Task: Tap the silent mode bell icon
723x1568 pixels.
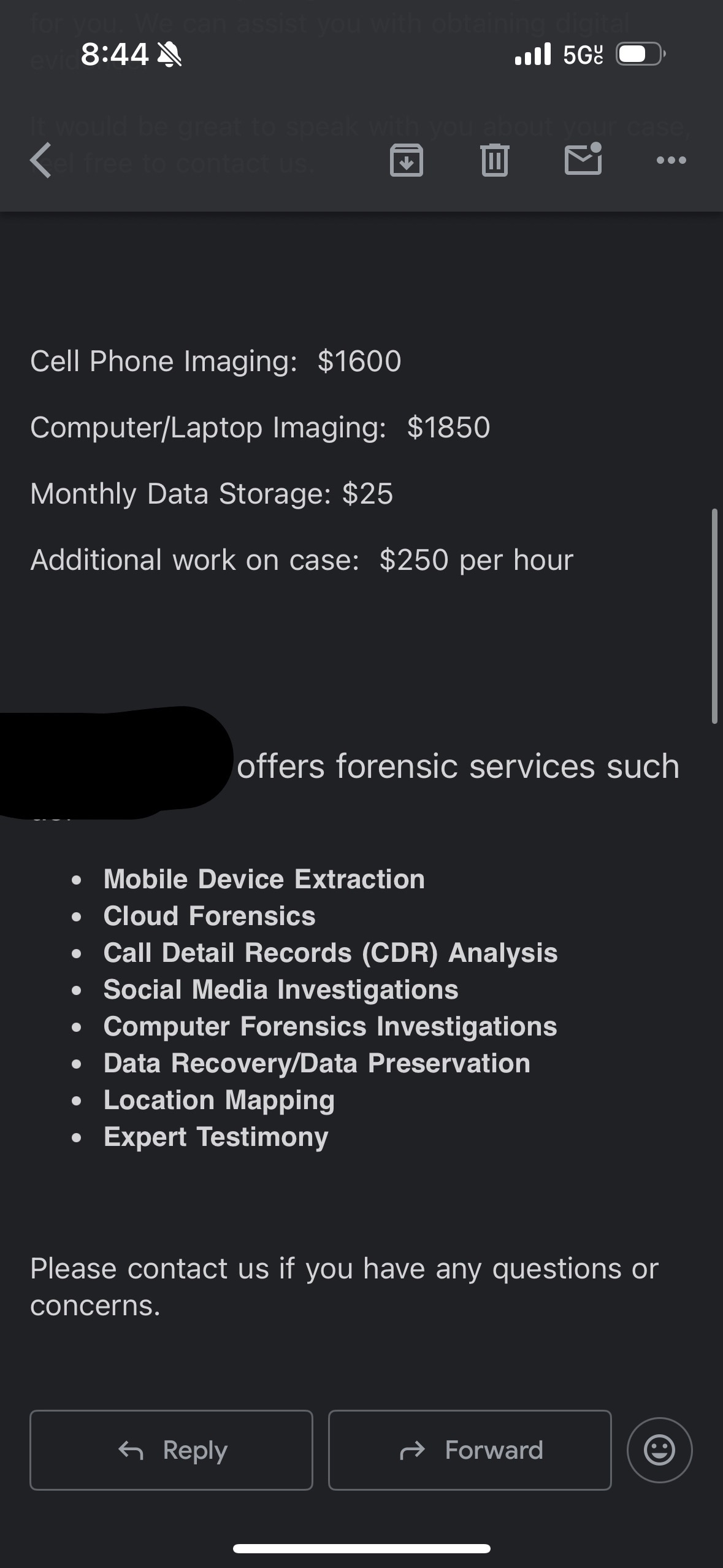Action: click(x=170, y=55)
